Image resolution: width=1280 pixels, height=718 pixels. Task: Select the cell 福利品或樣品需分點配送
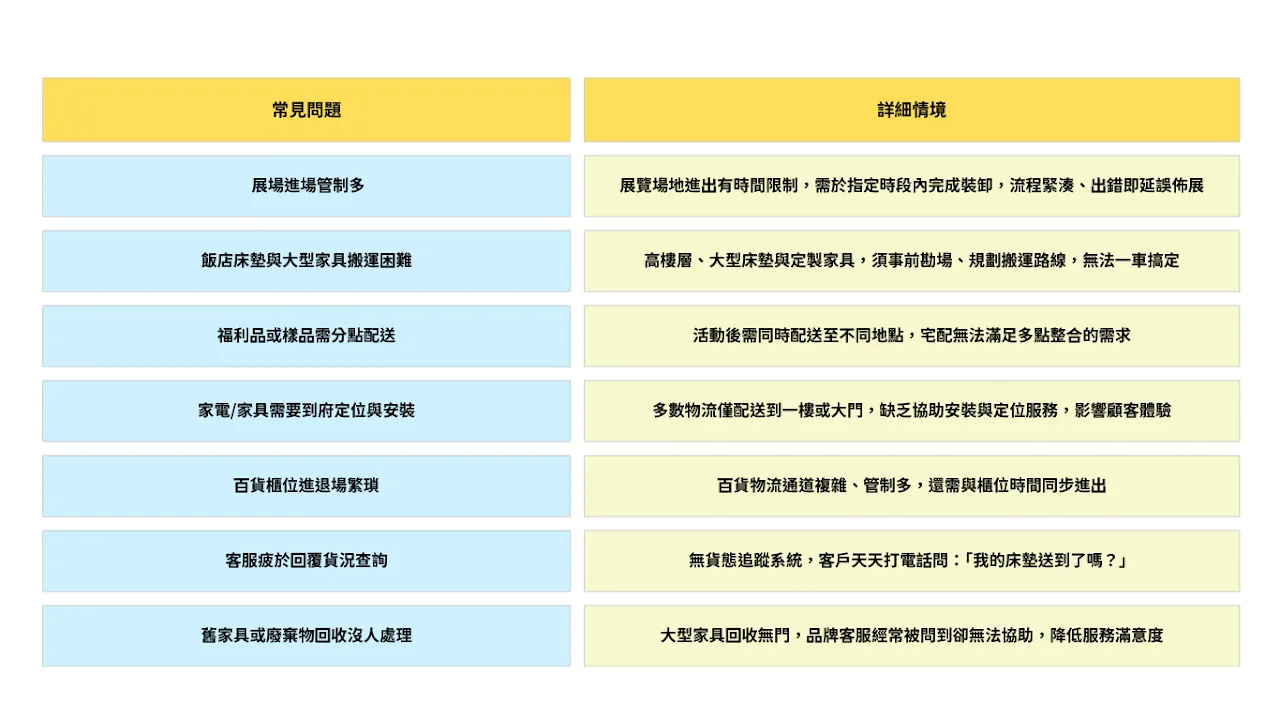(x=306, y=336)
